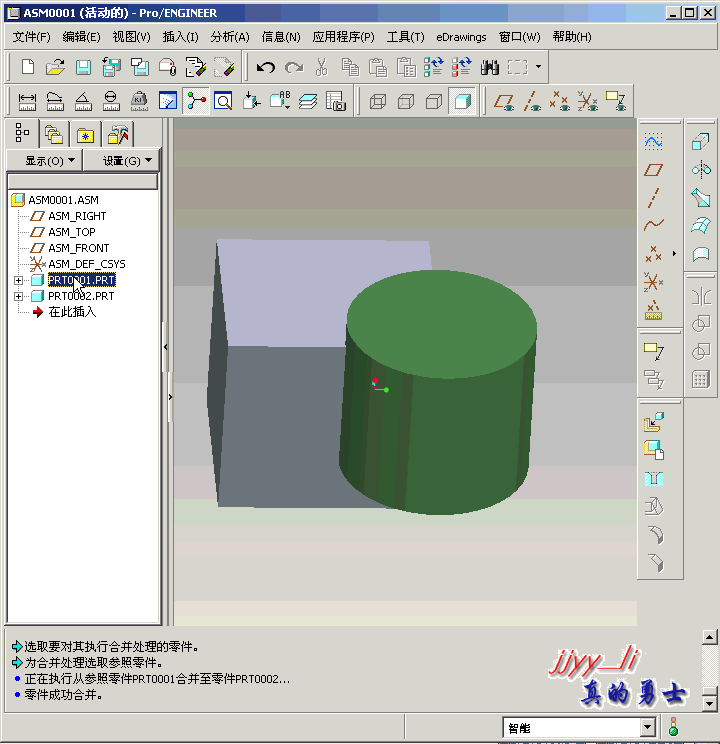Select ASM_RIGHT in the model tree

(x=77, y=216)
